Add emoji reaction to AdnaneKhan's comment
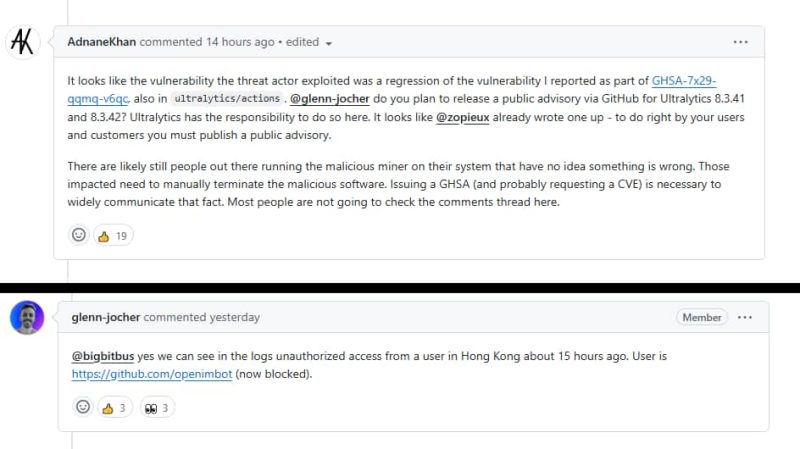 point(78,235)
